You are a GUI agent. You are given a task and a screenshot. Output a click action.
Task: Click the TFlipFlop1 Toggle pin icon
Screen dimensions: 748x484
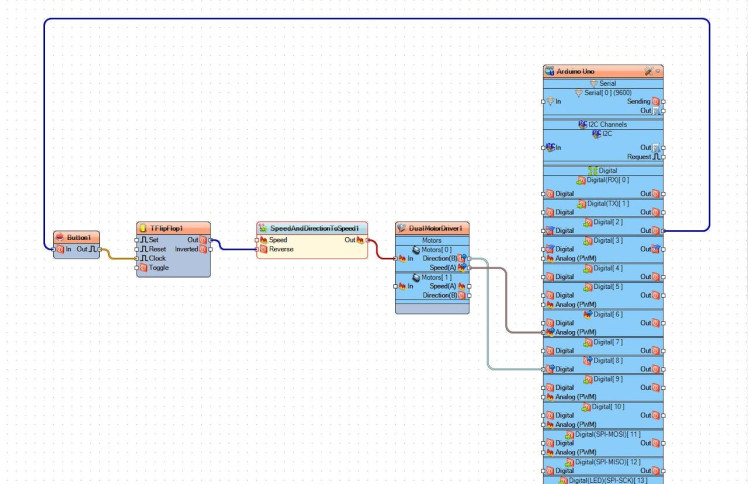(x=143, y=268)
